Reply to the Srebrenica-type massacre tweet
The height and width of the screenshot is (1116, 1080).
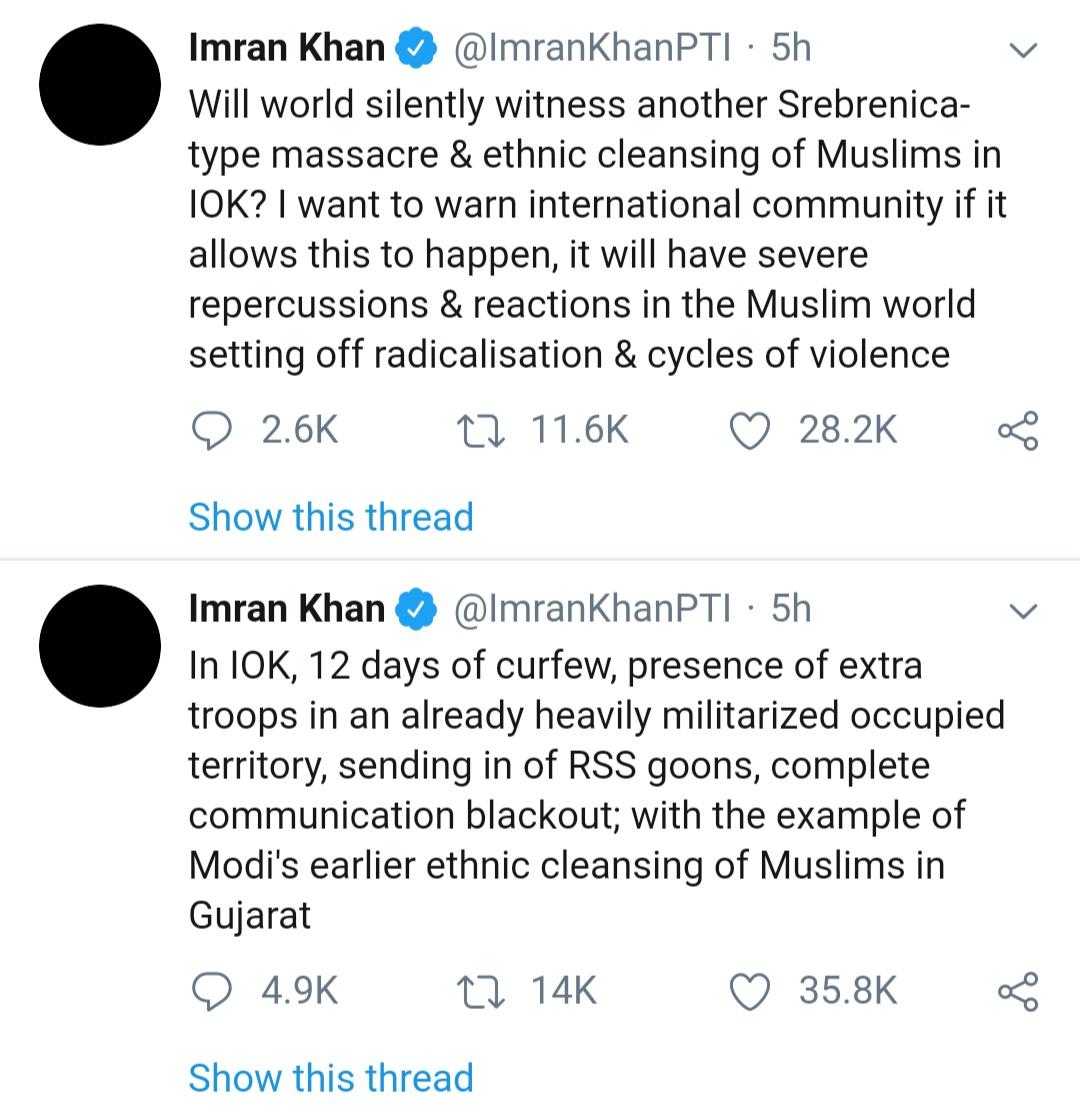pos(211,431)
